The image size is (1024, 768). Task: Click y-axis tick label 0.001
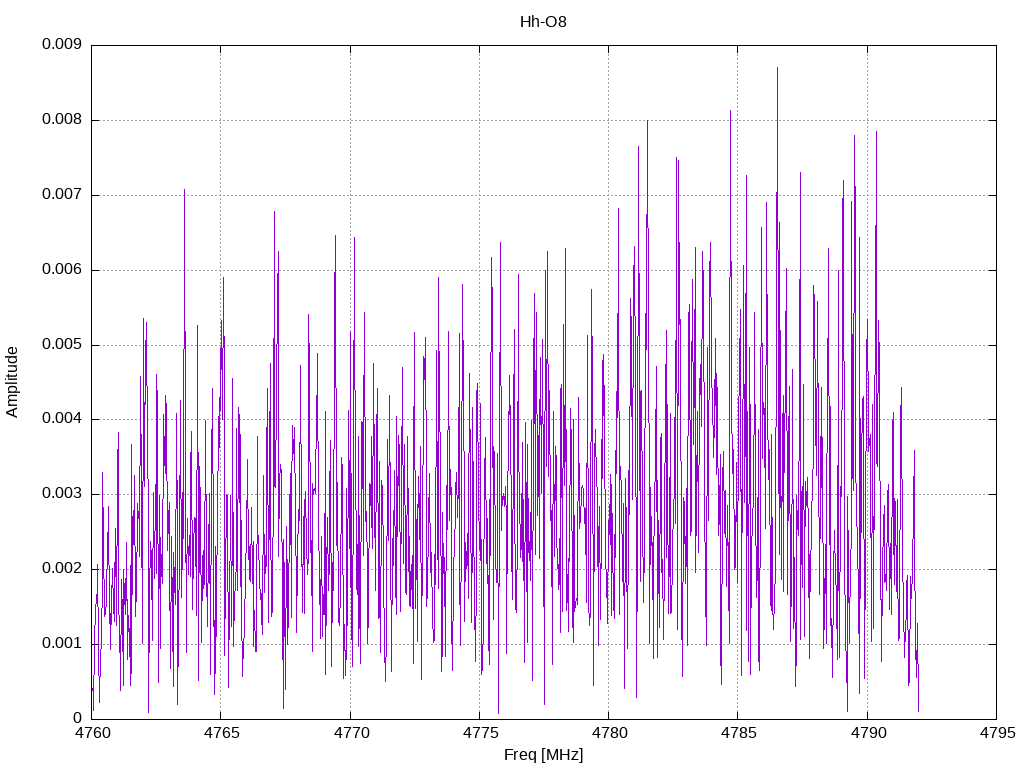click(62, 644)
